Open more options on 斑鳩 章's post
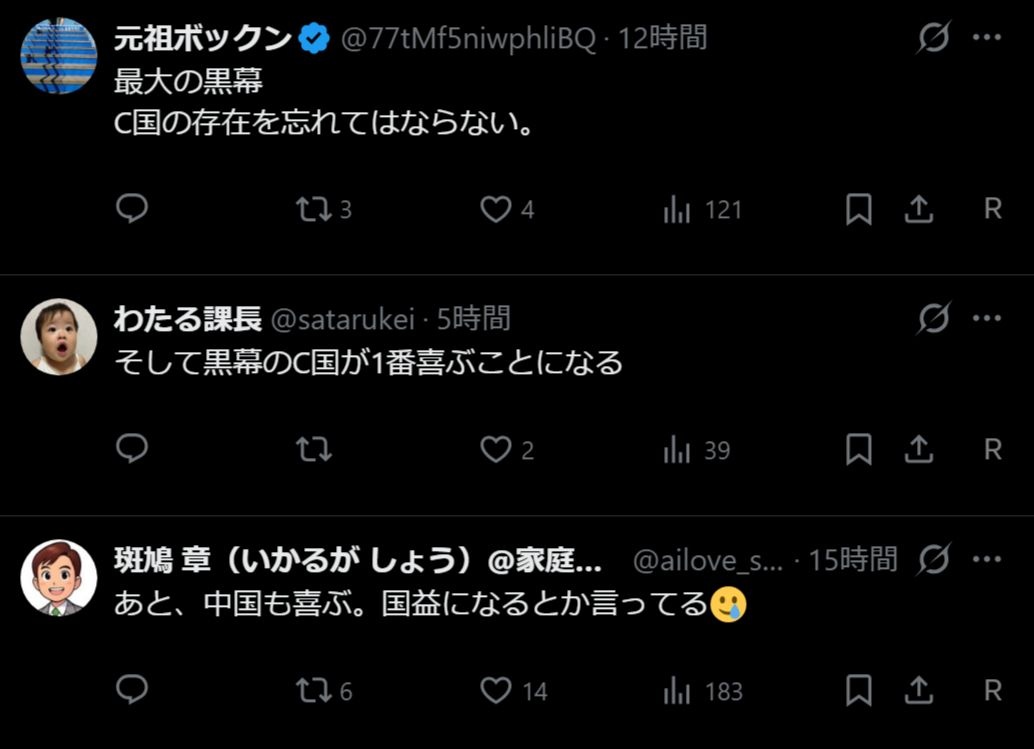 click(x=987, y=559)
